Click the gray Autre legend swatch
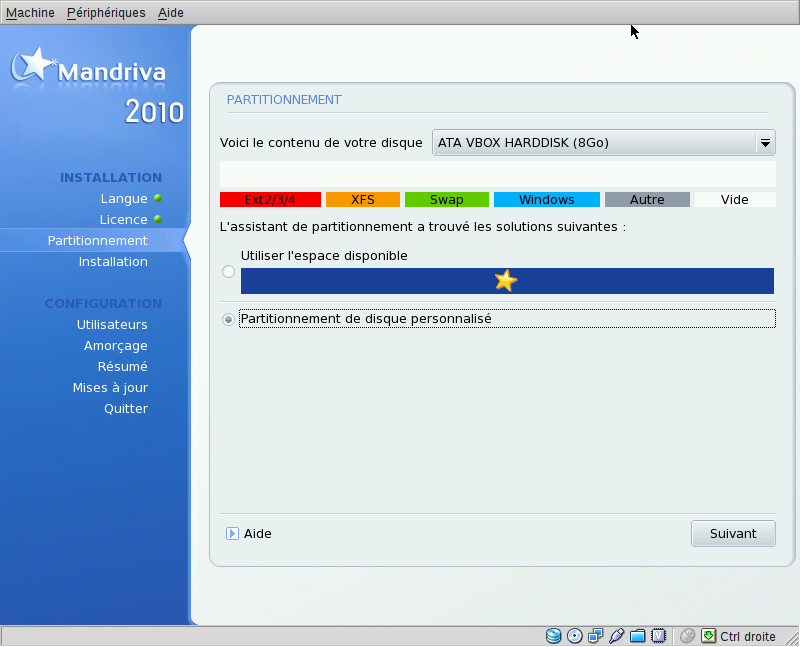800x647 pixels. (x=647, y=200)
